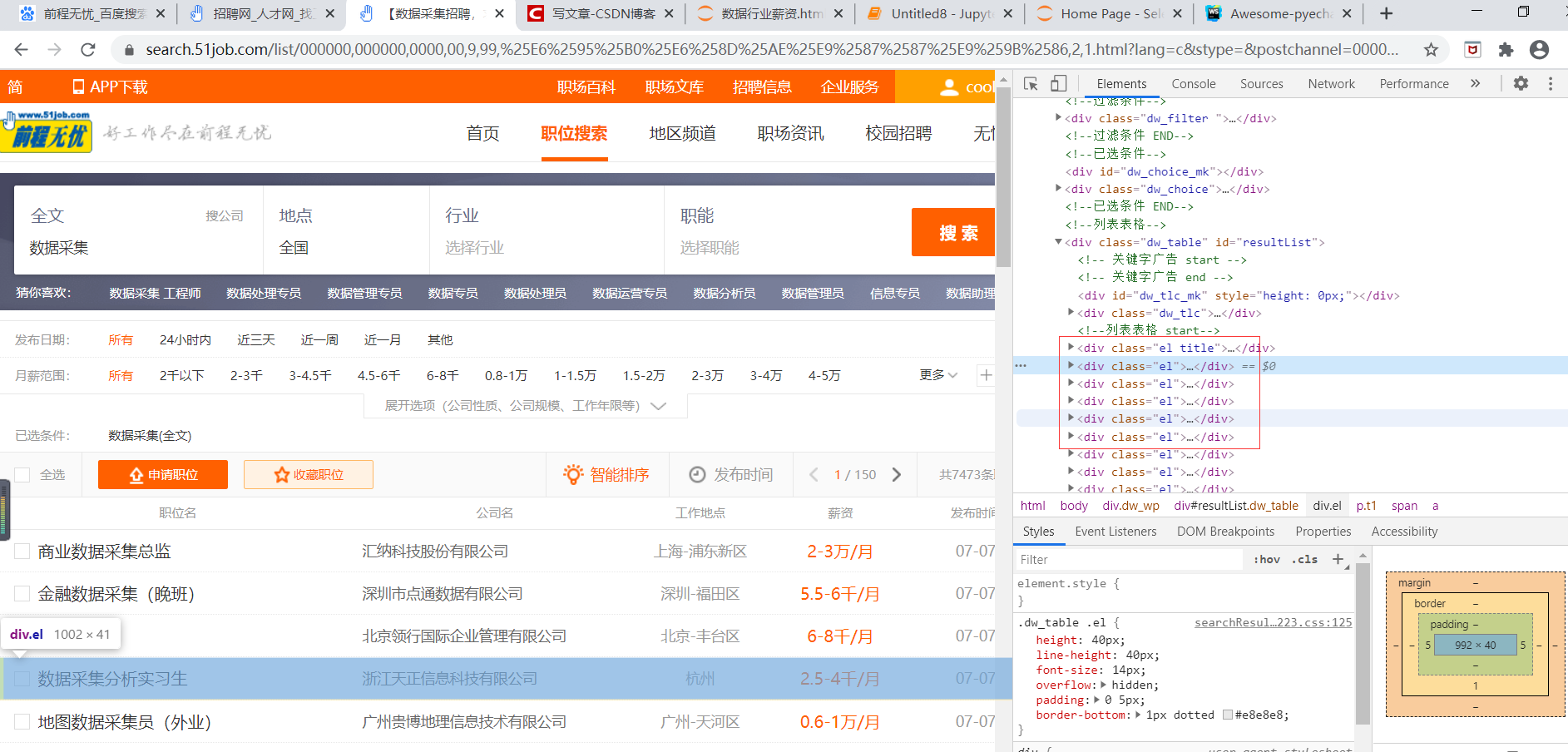Toggle .cls class editor

click(x=1304, y=559)
